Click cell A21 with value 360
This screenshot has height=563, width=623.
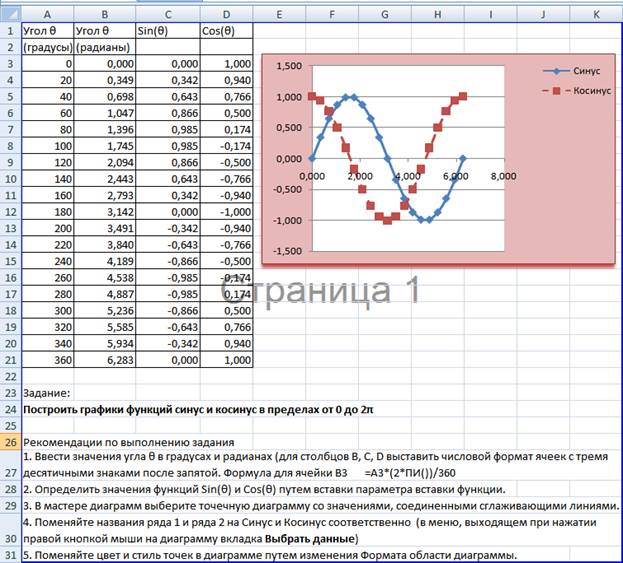coord(48,360)
